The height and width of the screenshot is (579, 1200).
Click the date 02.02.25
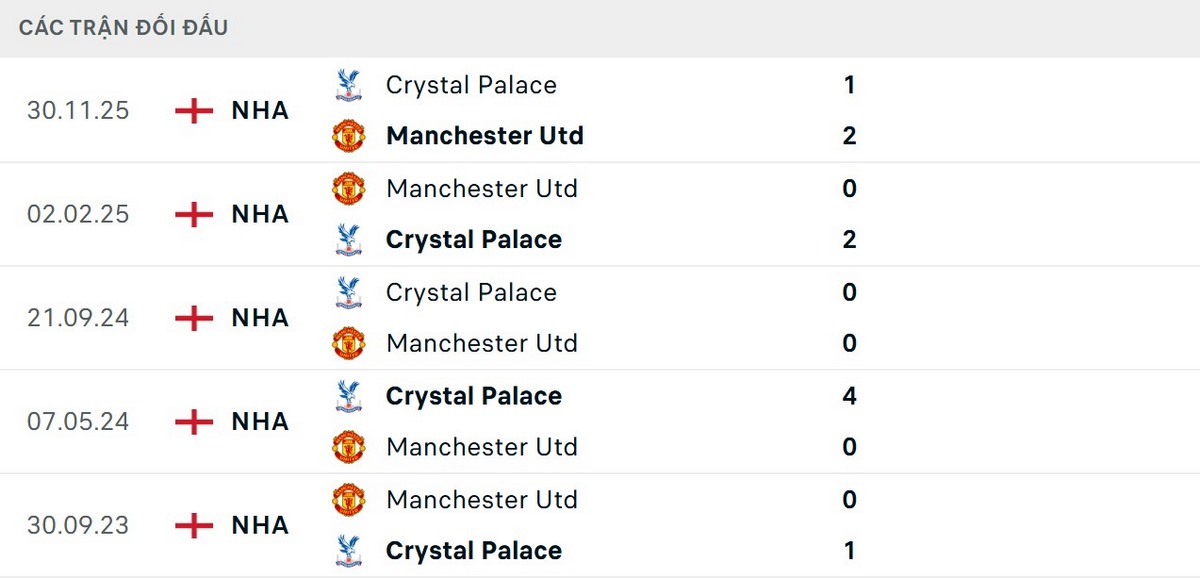79,213
